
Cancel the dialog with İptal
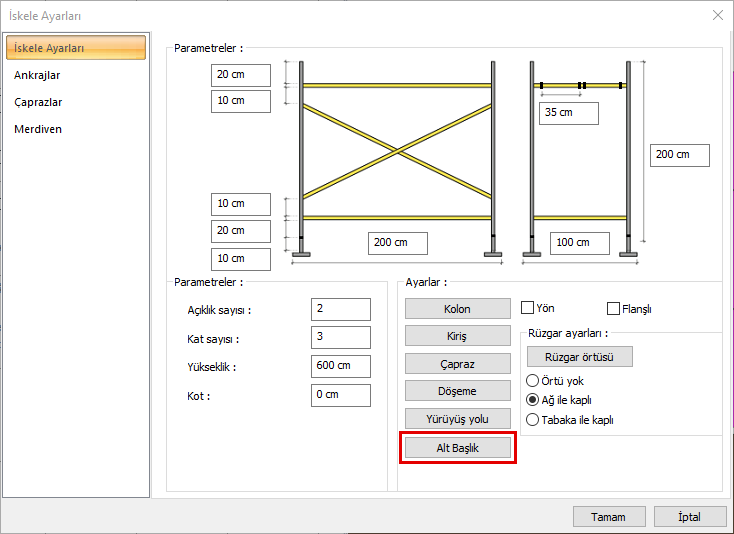click(x=691, y=517)
